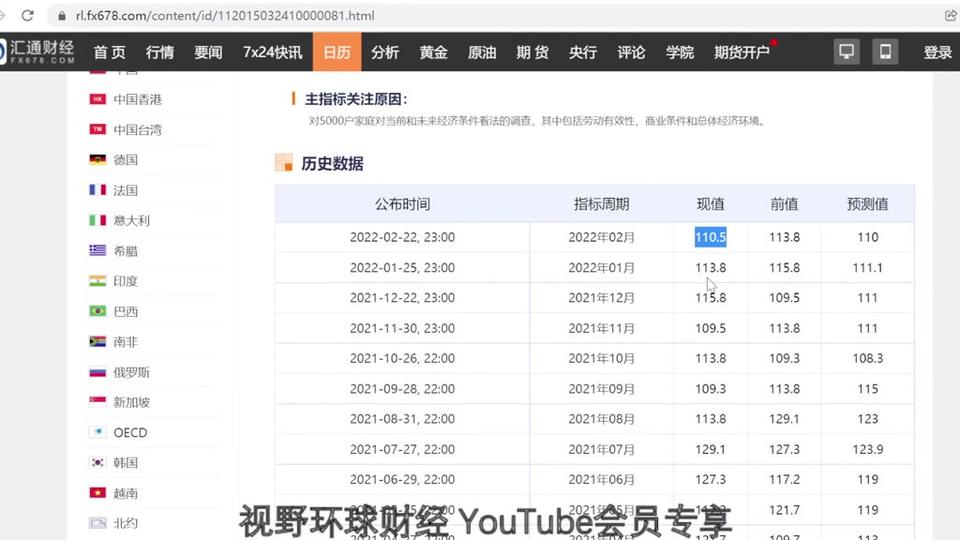The width and height of the screenshot is (960, 540).
Task: Open the 分析 menu item
Action: pyautogui.click(x=385, y=52)
